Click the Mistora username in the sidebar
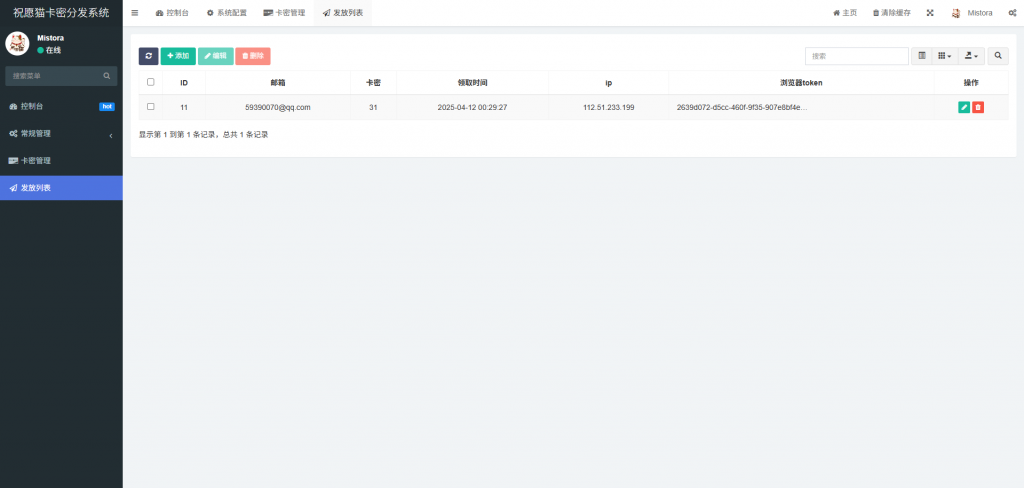Viewport: 1024px width, 488px height. (50, 38)
